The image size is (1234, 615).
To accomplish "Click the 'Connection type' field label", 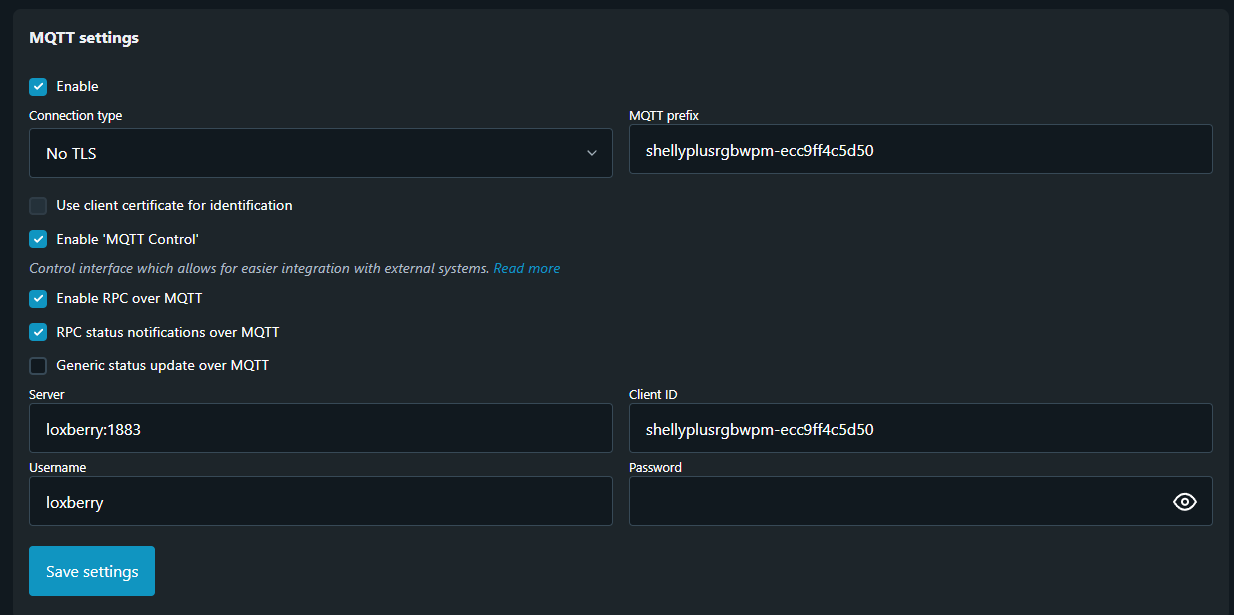I will [x=75, y=116].
